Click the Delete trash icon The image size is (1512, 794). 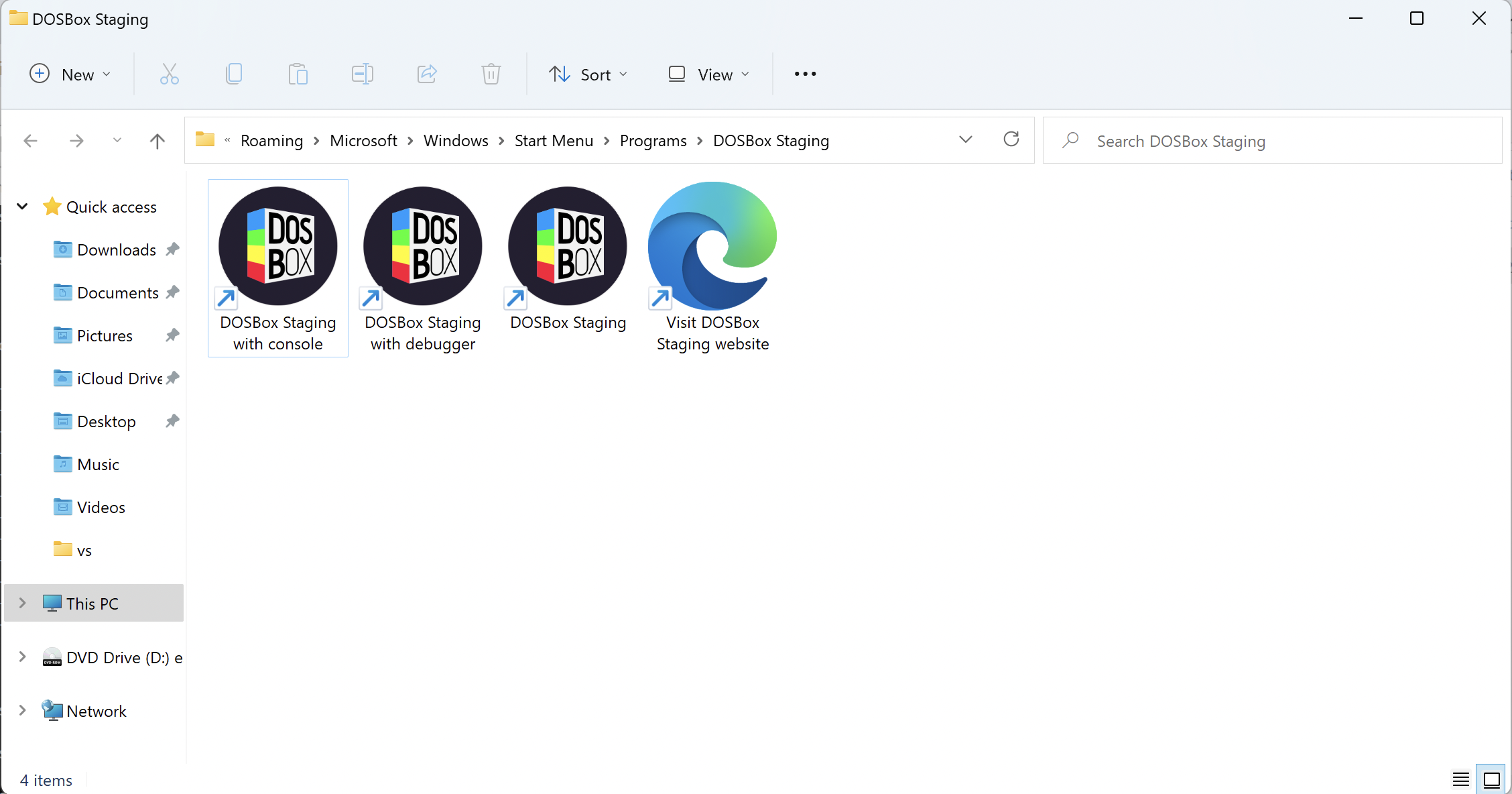(491, 74)
